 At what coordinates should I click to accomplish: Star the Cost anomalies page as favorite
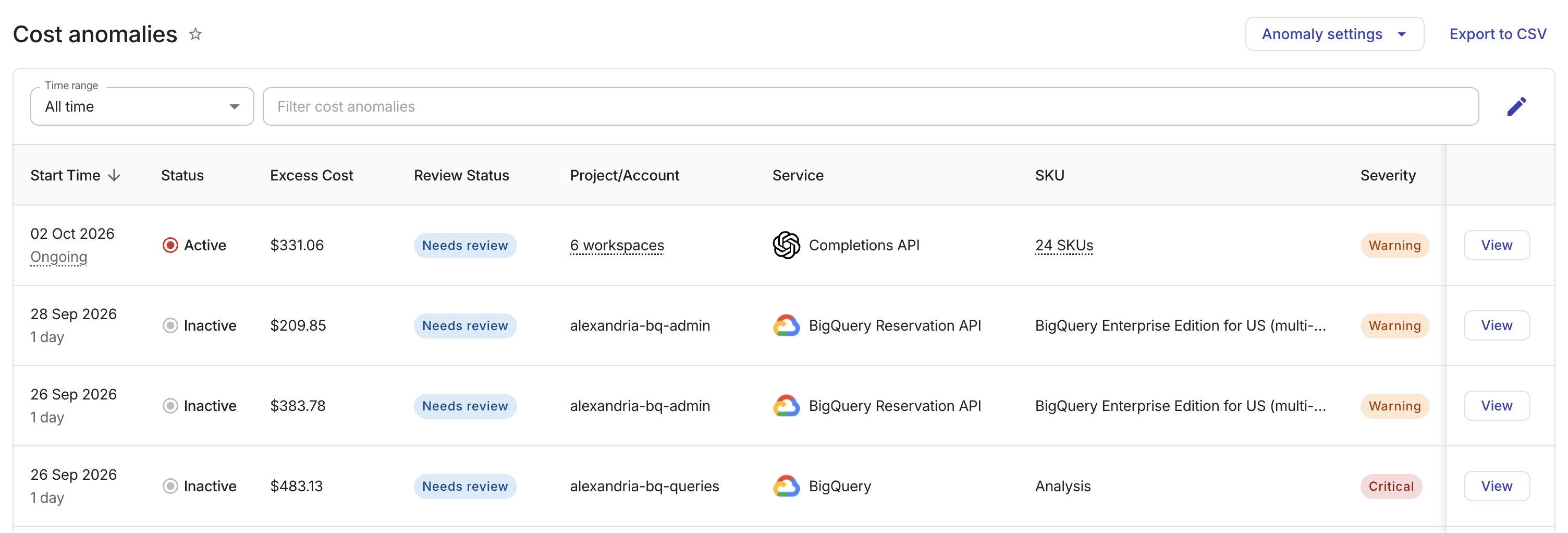195,34
